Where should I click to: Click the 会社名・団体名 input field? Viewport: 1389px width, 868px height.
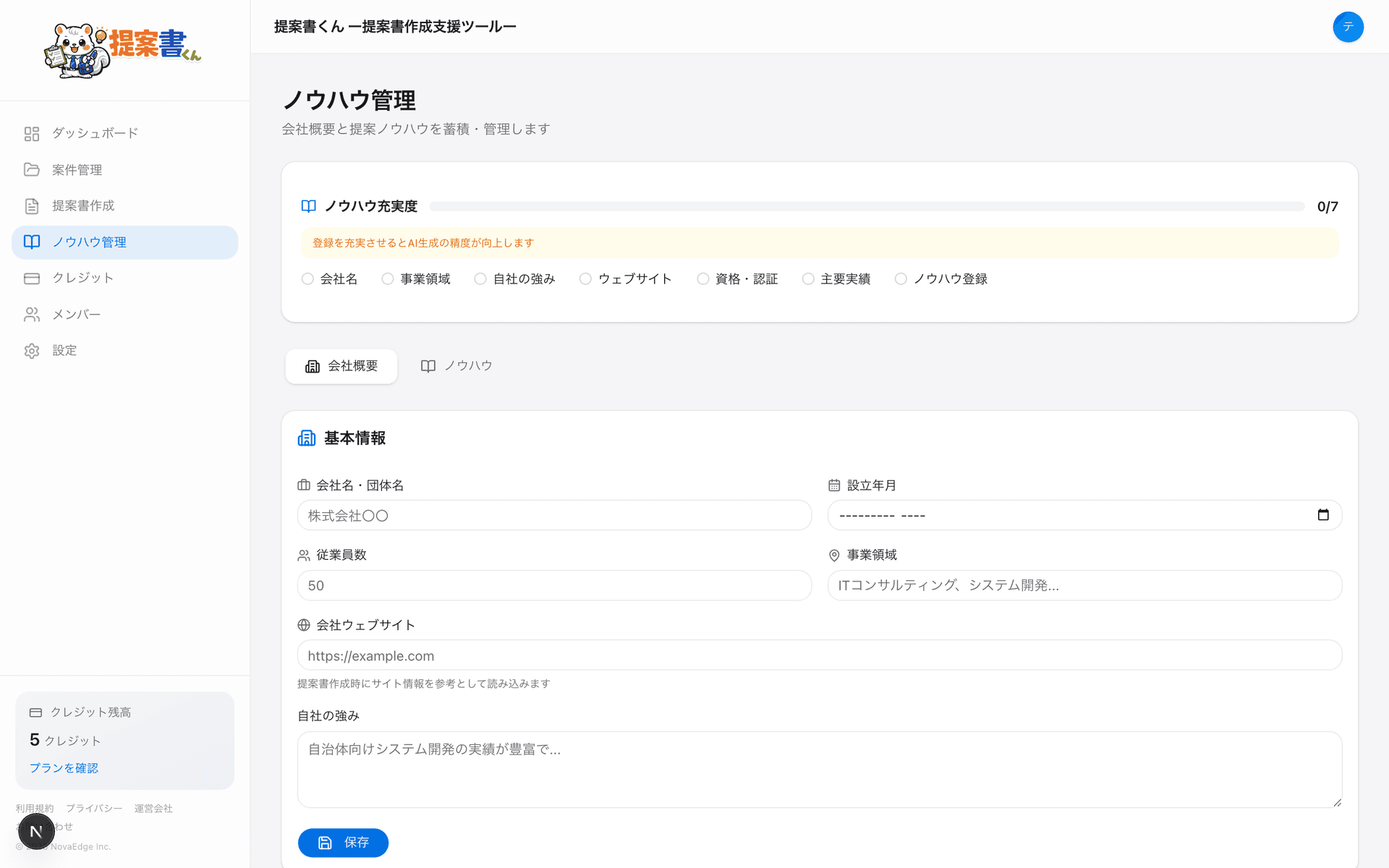(x=553, y=515)
